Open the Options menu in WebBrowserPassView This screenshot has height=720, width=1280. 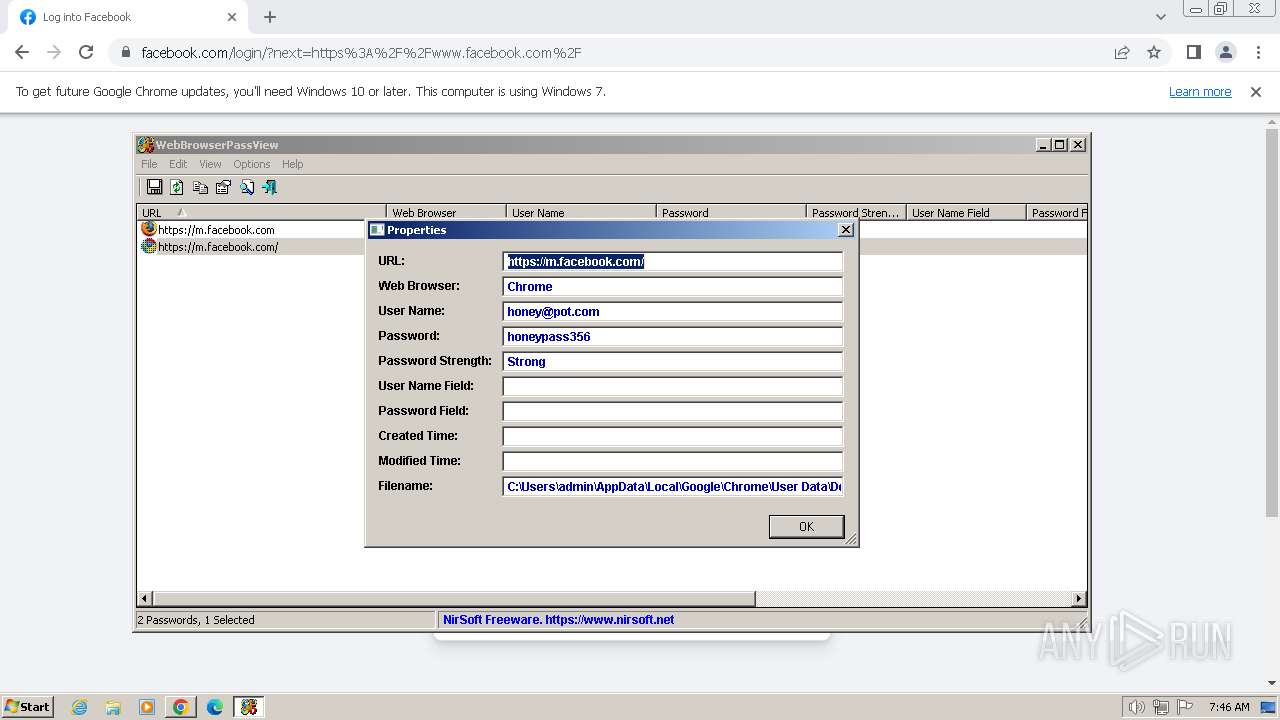coord(252,164)
